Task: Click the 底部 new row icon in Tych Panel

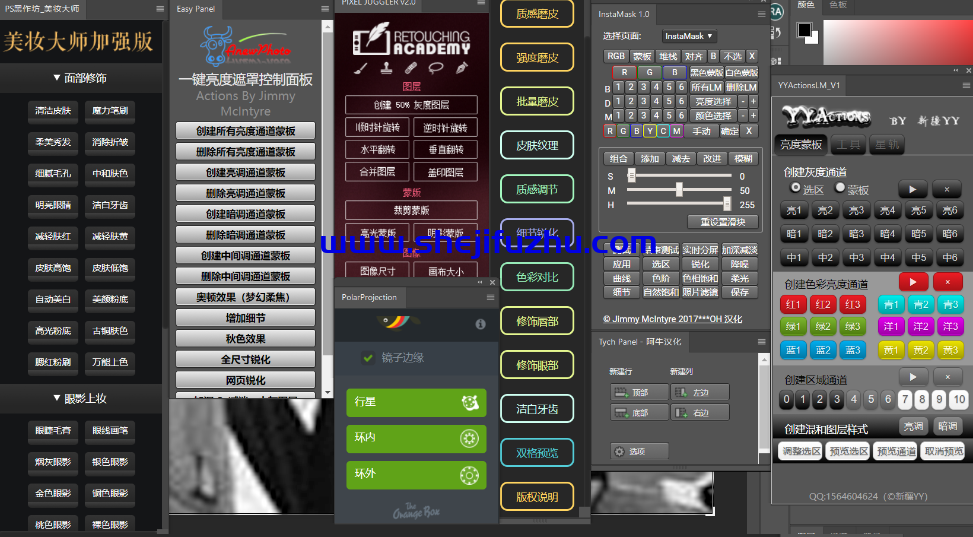Action: (621, 412)
